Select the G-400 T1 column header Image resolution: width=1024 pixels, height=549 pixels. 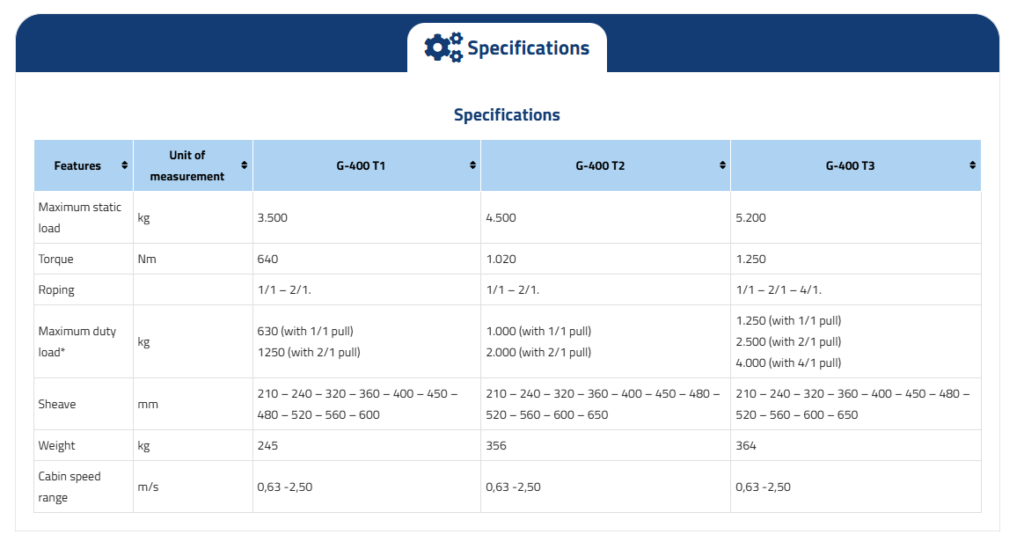(360, 166)
